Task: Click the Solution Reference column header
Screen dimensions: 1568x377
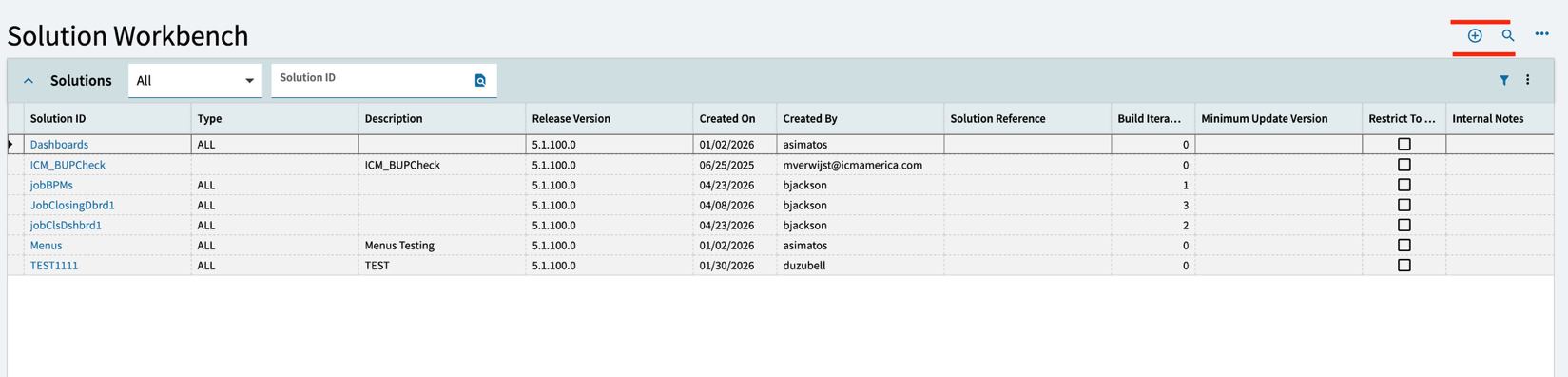Action: [1028, 118]
